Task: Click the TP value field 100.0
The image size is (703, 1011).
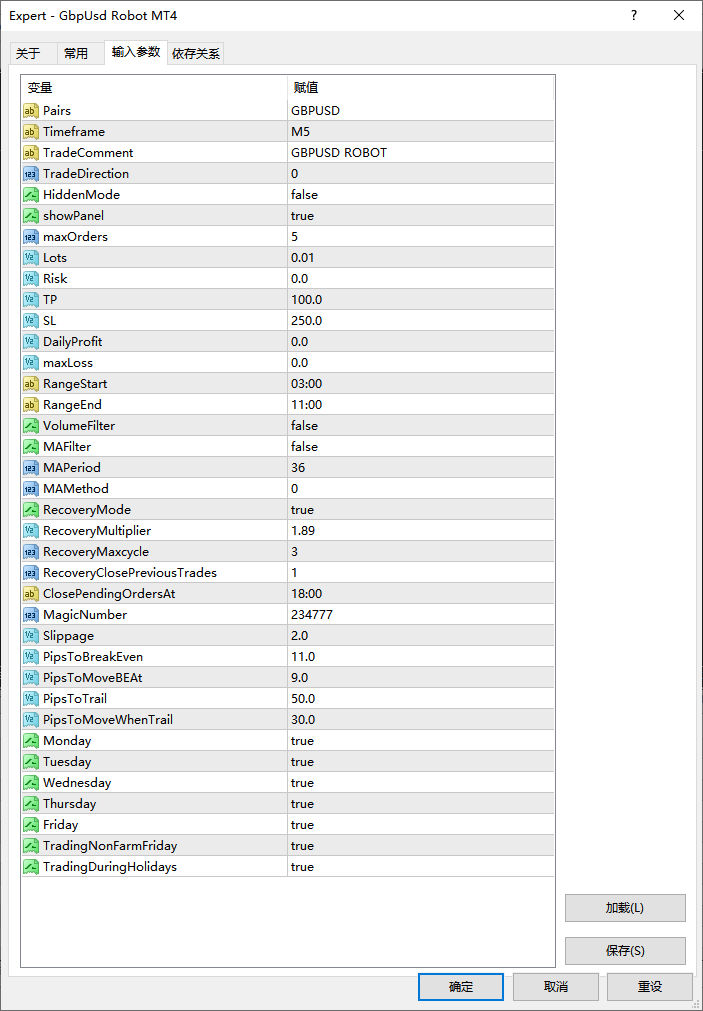Action: (x=420, y=299)
